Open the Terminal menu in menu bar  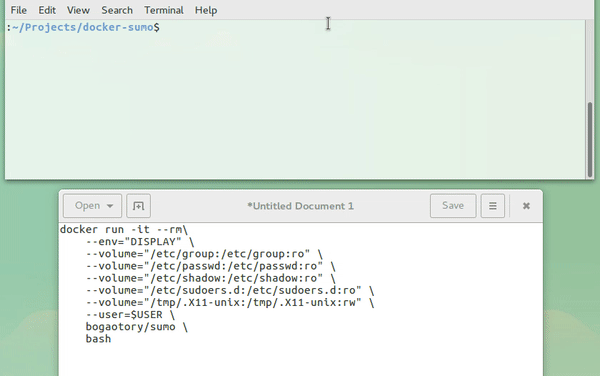click(x=164, y=10)
